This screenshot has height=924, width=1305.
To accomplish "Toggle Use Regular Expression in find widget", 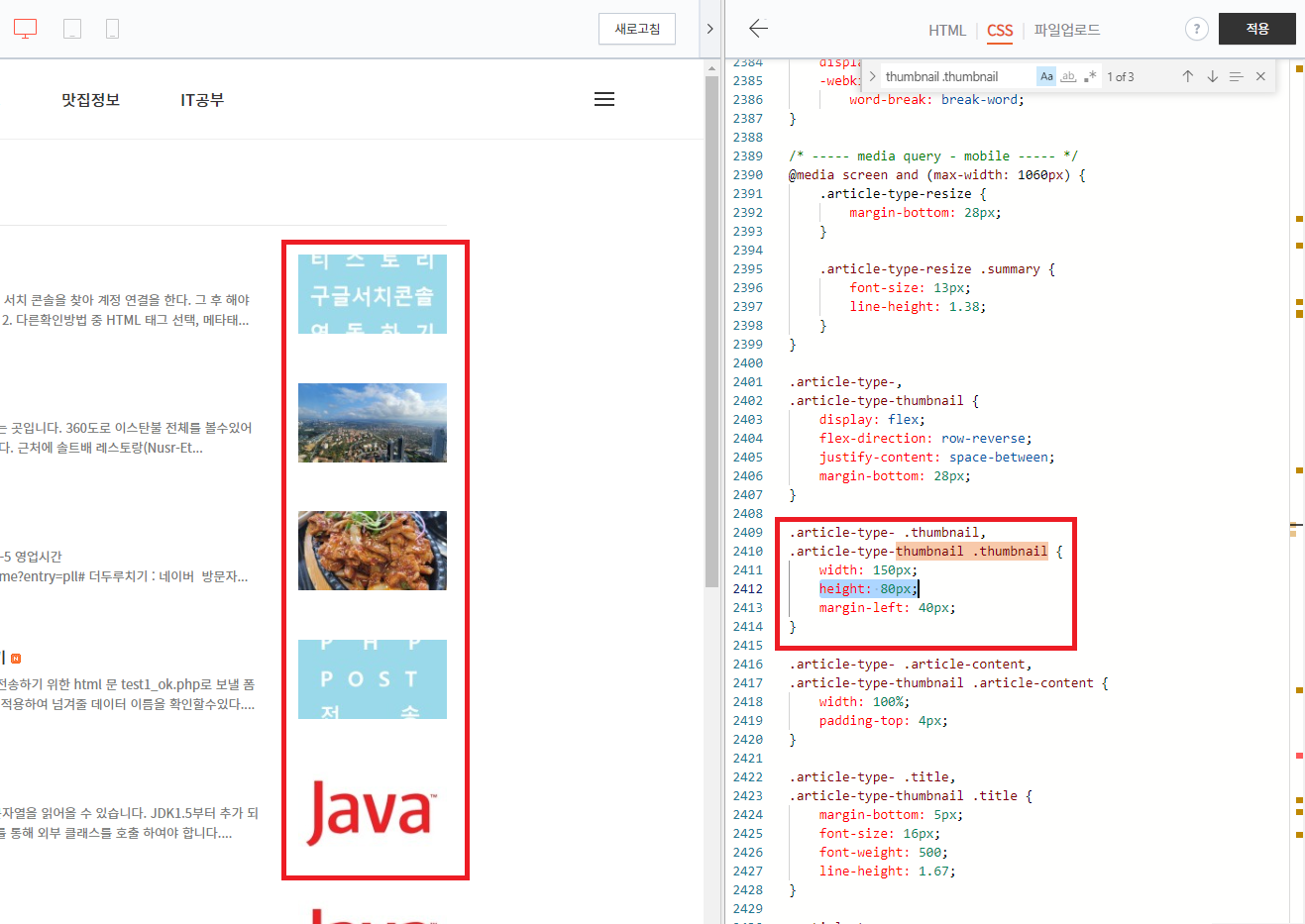I will pyautogui.click(x=1090, y=76).
